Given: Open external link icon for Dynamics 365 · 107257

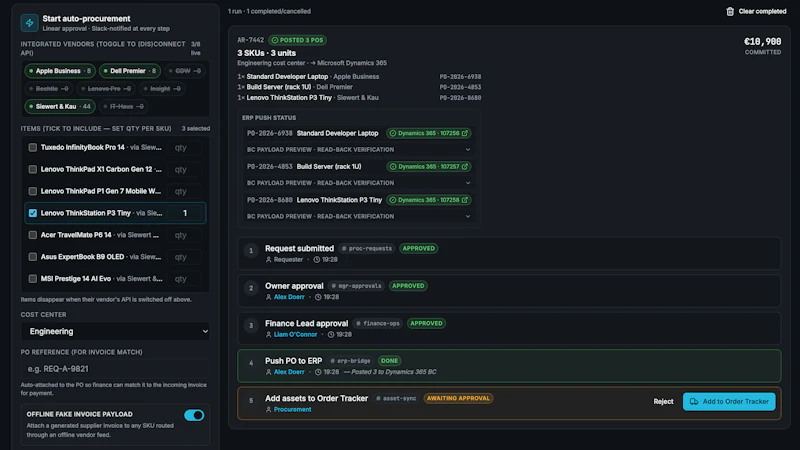Looking at the screenshot, I should tap(465, 166).
